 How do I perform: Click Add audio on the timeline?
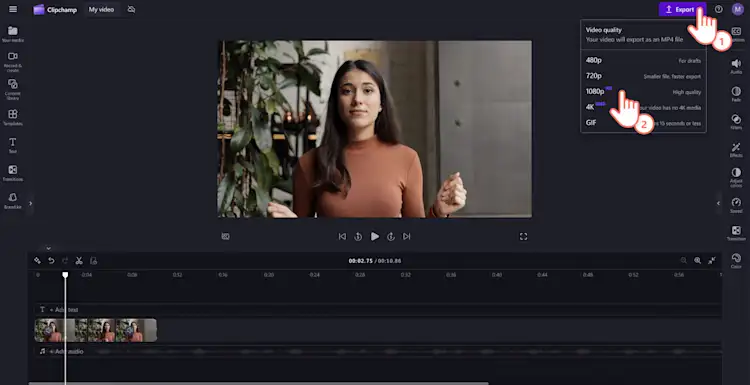(x=62, y=352)
